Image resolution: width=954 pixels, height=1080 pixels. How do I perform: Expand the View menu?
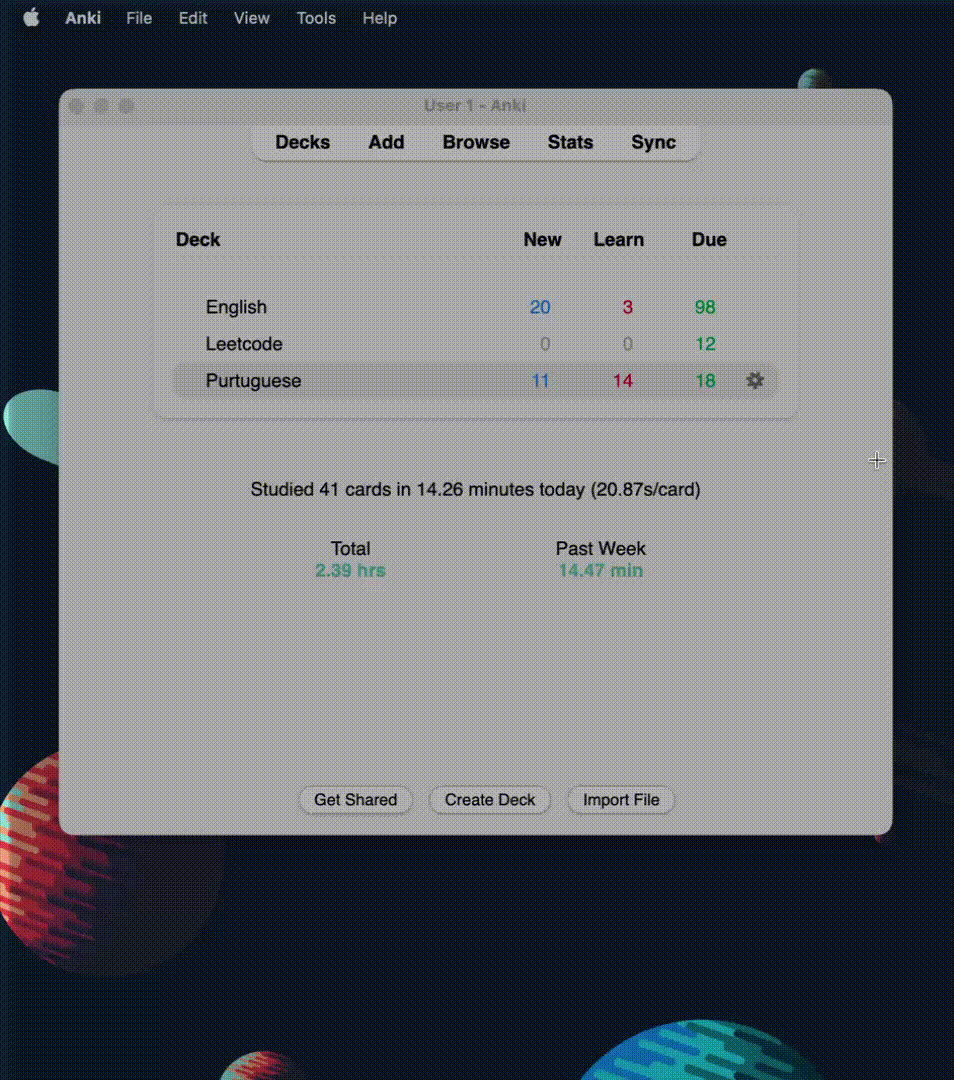pos(252,18)
